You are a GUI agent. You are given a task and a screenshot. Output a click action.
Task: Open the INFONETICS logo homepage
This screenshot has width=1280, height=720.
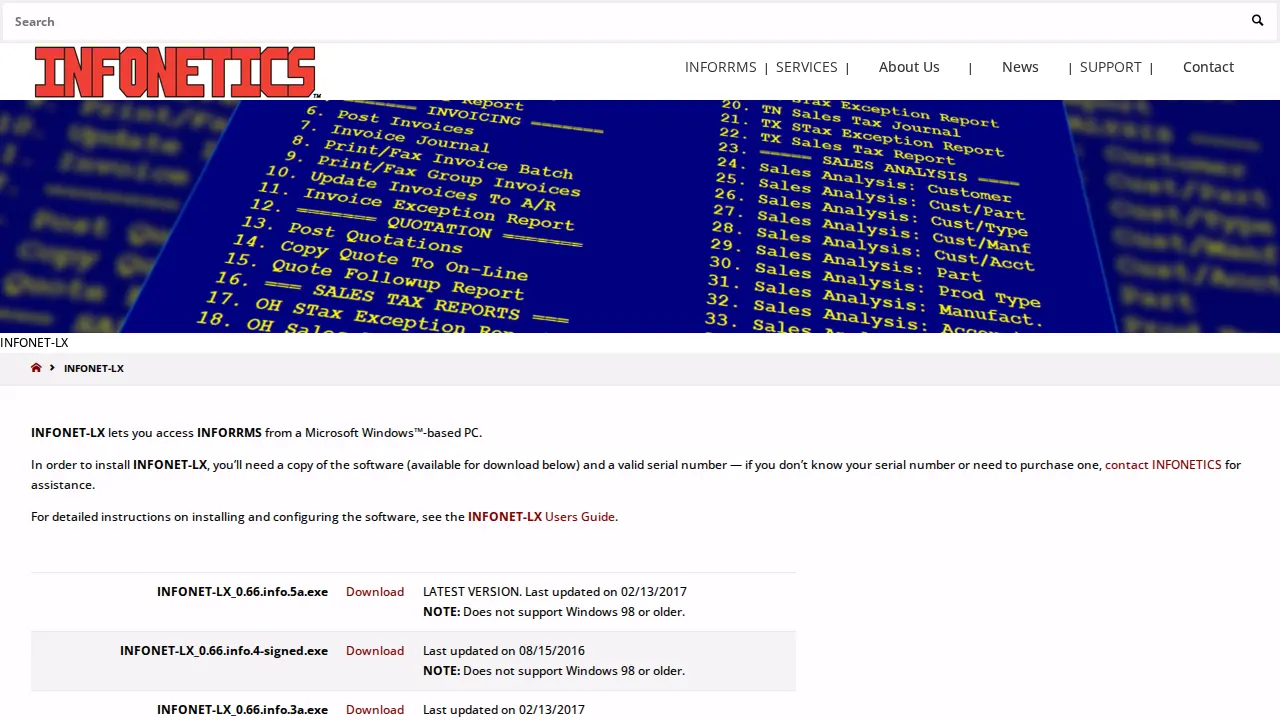point(176,72)
